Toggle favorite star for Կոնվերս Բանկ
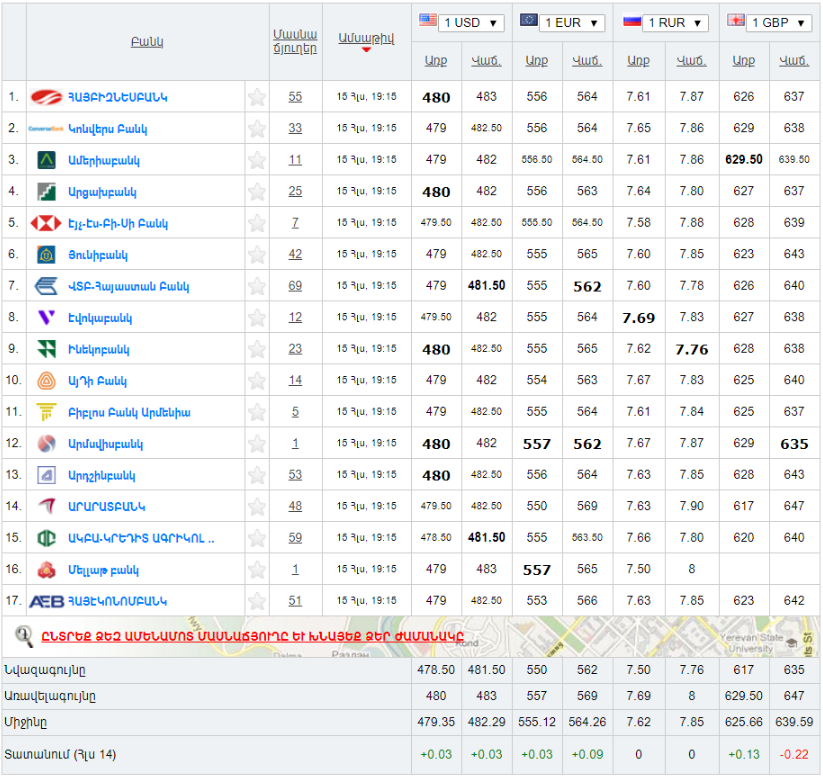823x776 pixels. point(257,129)
